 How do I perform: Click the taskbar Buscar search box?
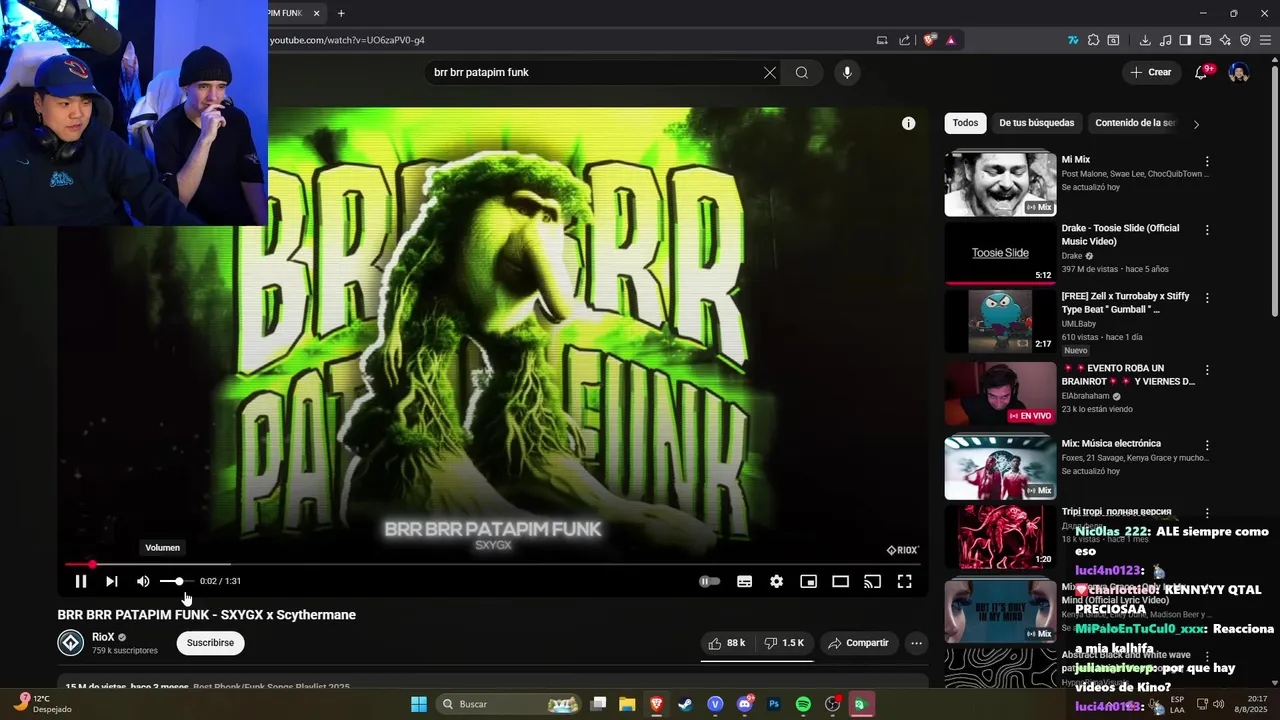[510, 704]
